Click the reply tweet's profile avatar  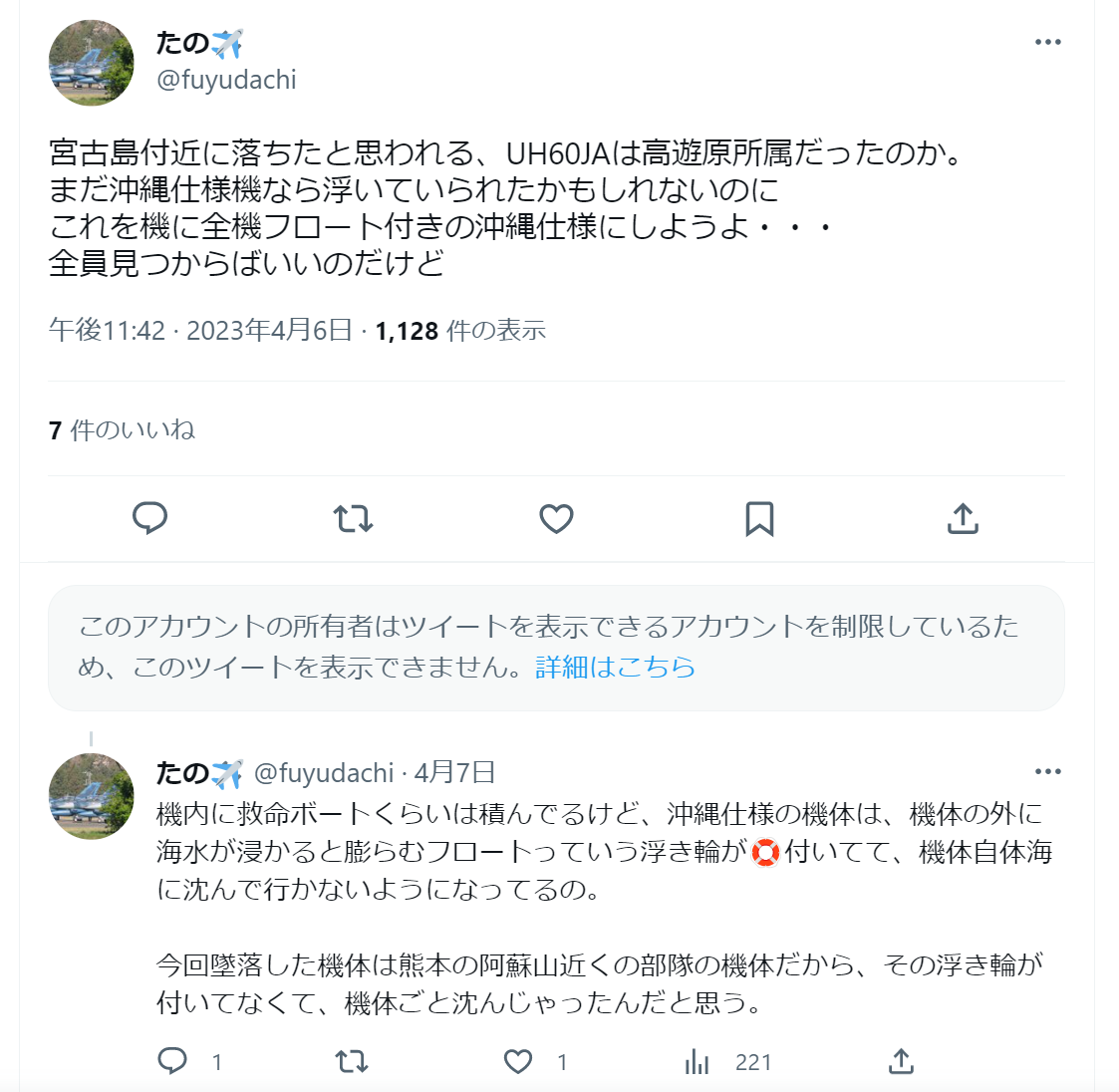click(92, 795)
